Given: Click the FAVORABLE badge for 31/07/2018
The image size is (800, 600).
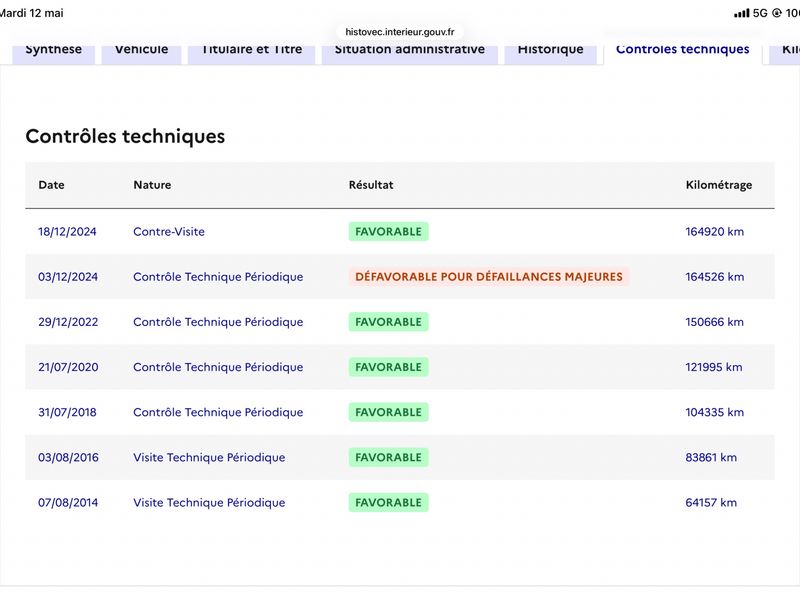Looking at the screenshot, I should (x=388, y=412).
